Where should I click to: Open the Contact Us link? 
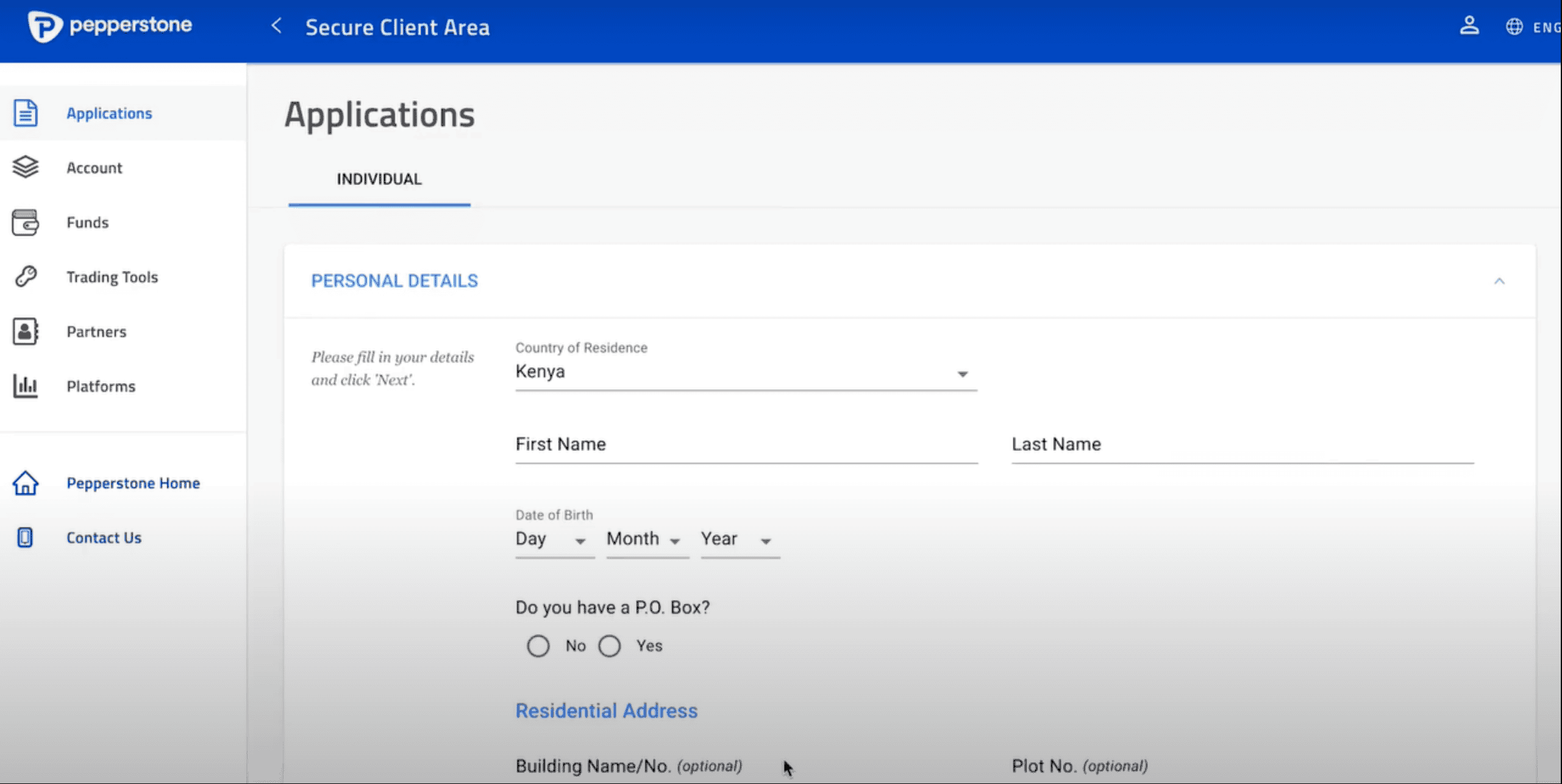point(104,538)
